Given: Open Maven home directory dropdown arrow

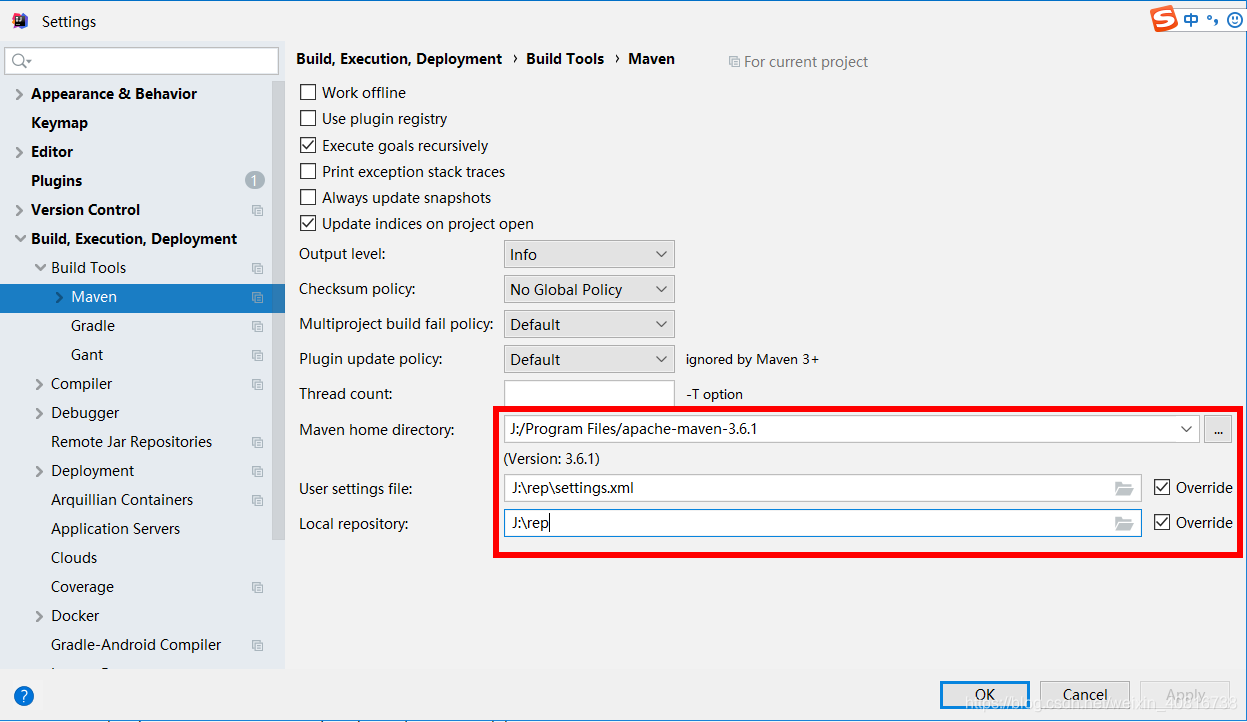Looking at the screenshot, I should pyautogui.click(x=1186, y=429).
